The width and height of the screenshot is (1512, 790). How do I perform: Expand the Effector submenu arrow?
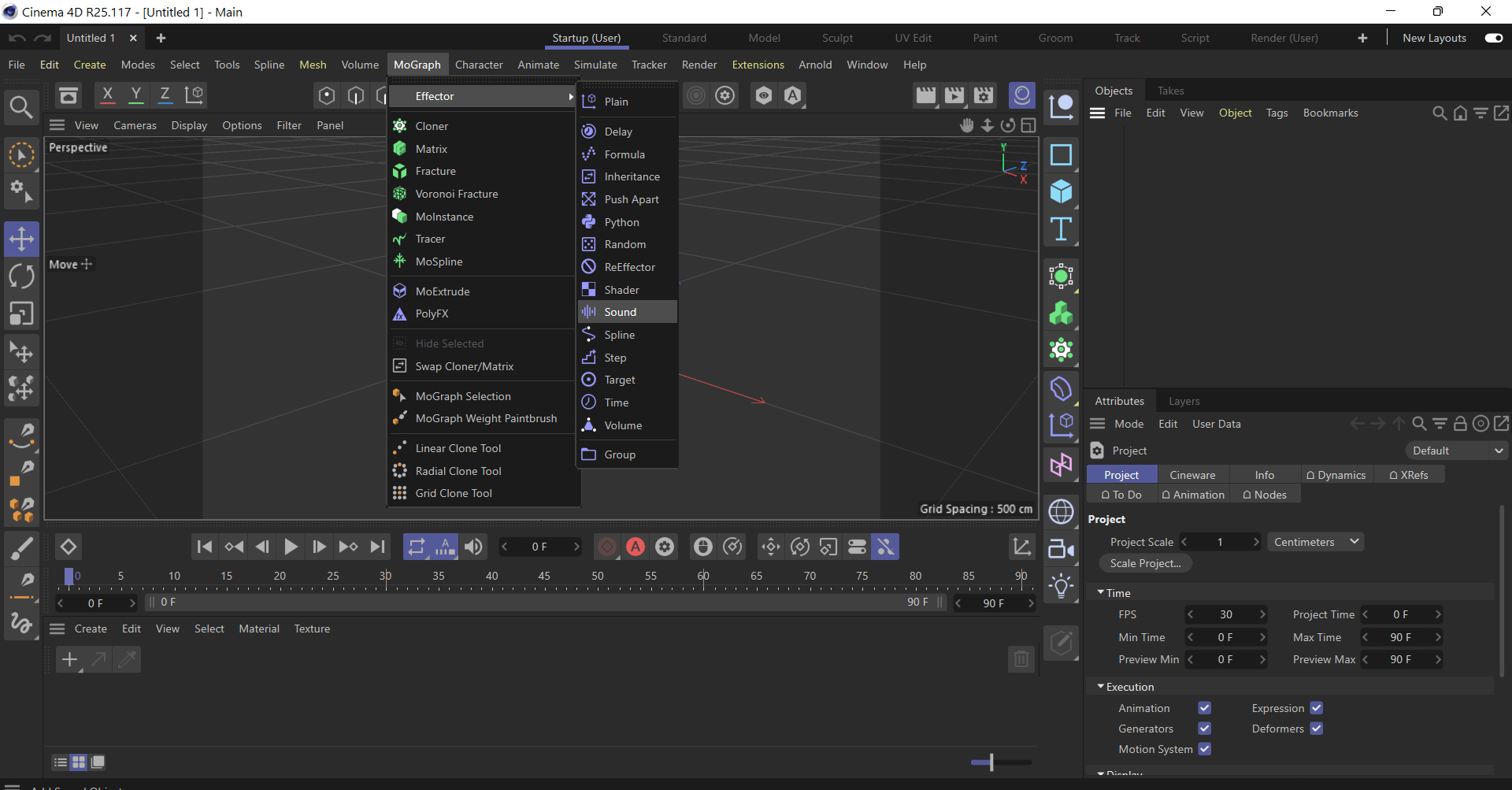click(x=571, y=96)
